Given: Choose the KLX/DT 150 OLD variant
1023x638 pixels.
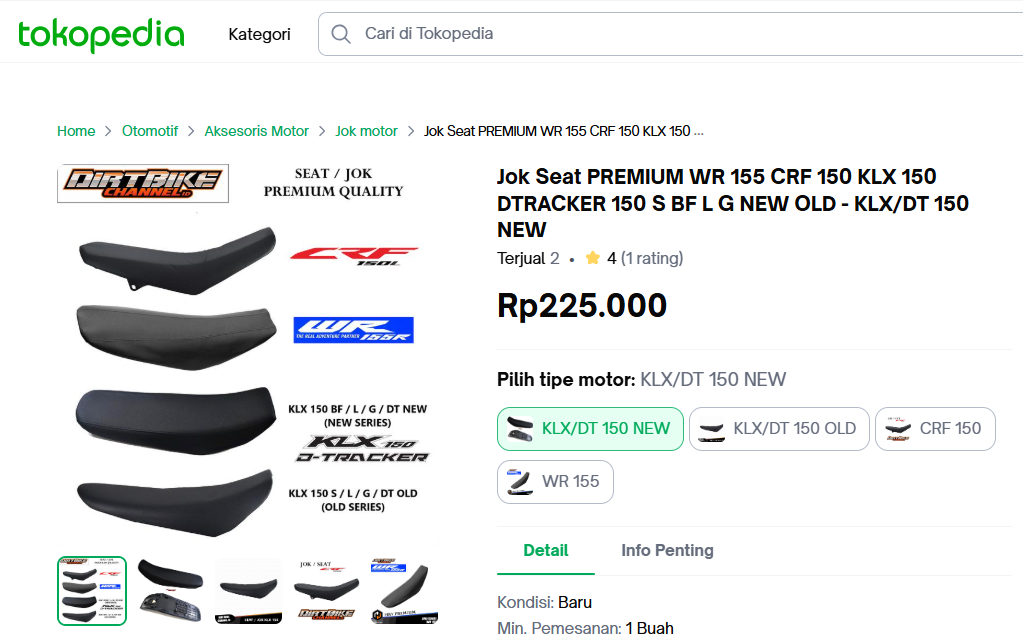Looking at the screenshot, I should point(779,428).
